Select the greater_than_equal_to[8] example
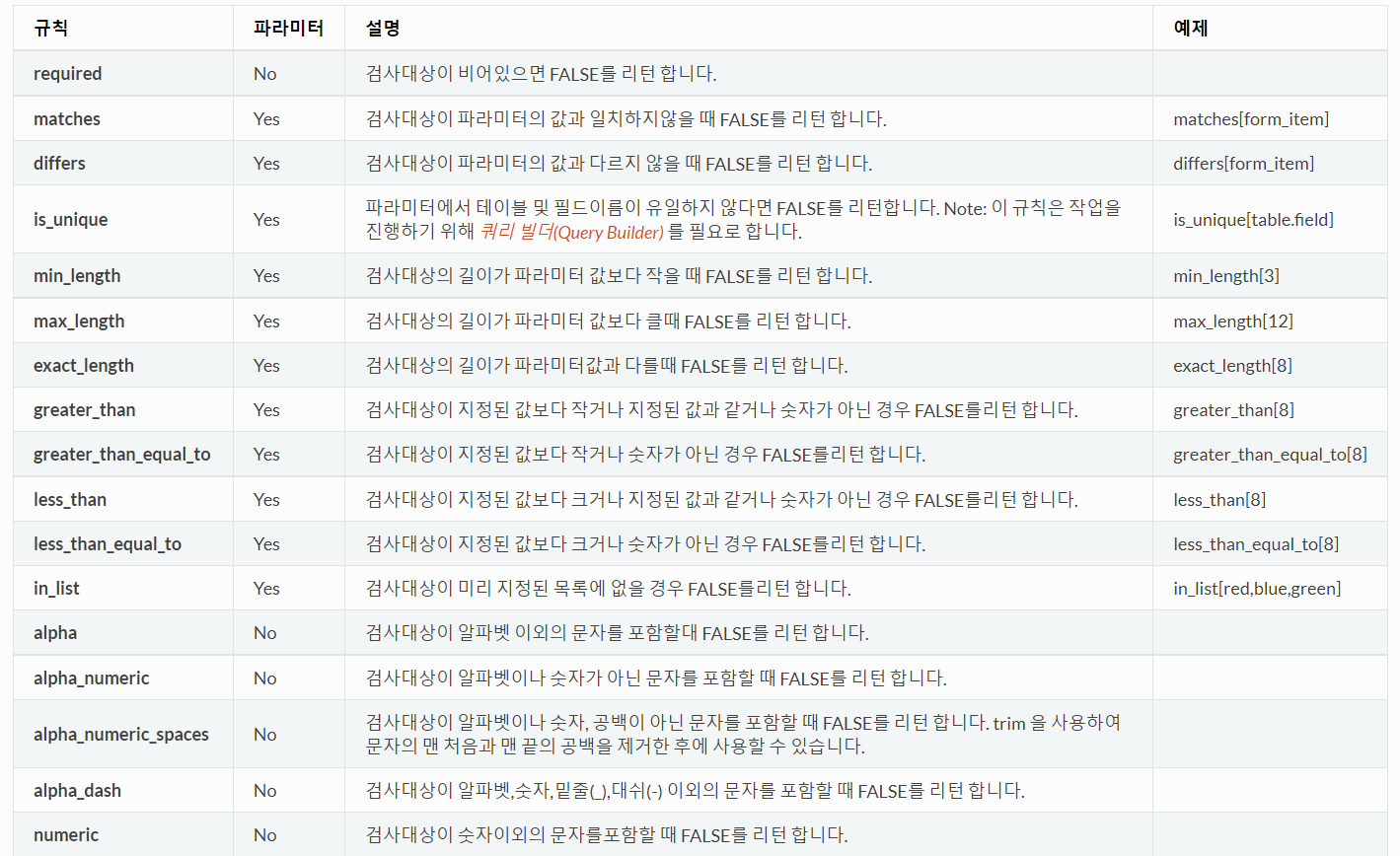The width and height of the screenshot is (1400, 856). click(x=1270, y=455)
